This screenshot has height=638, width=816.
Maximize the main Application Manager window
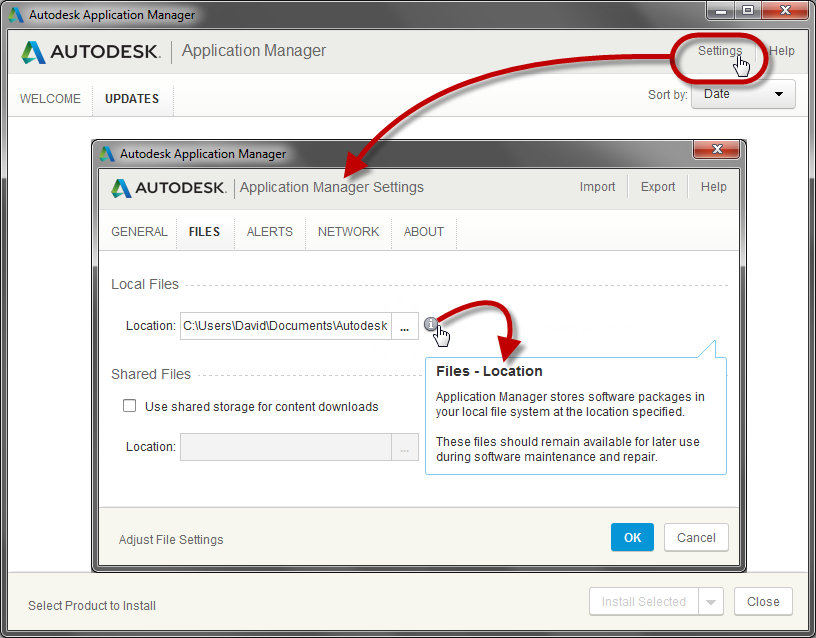(x=748, y=11)
